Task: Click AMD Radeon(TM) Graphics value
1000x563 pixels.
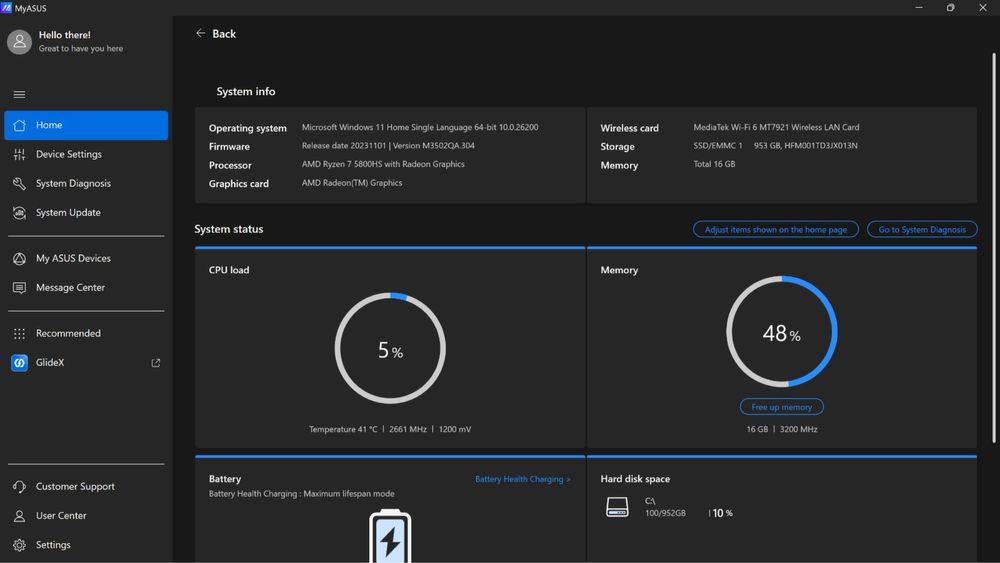Action: (x=352, y=183)
